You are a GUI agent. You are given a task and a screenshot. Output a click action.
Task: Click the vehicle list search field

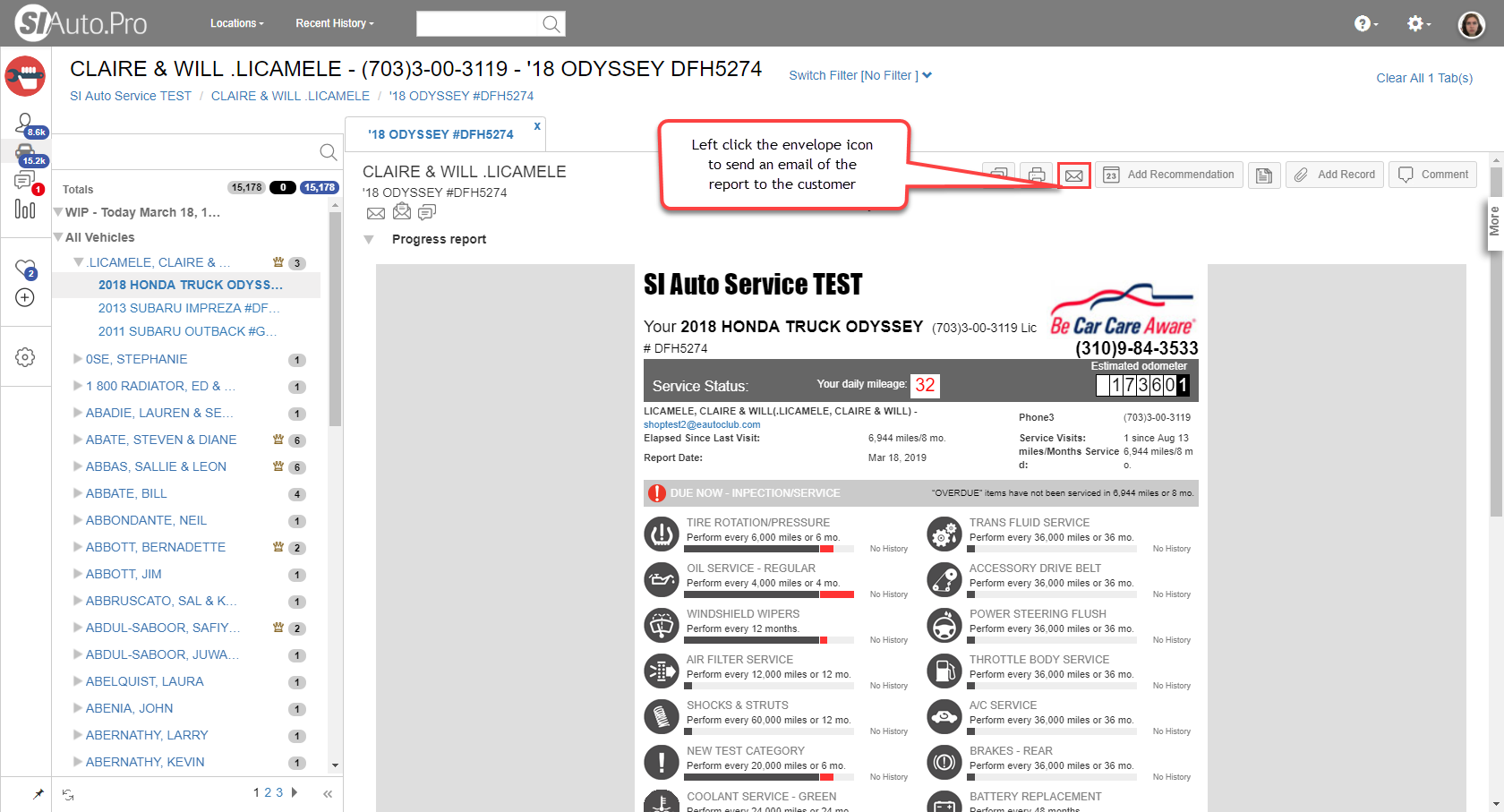pyautogui.click(x=185, y=152)
